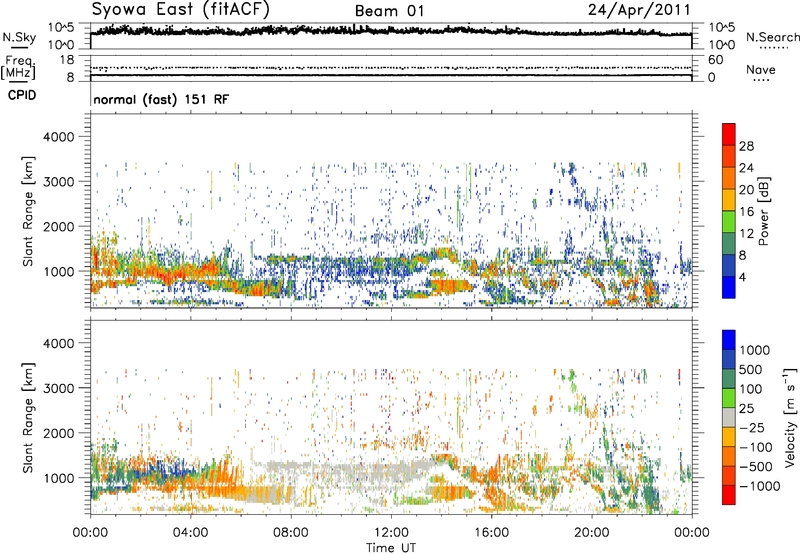Click the yellow 16-20 dB power swatch
The height and width of the screenshot is (554, 800).
pyautogui.click(x=729, y=199)
